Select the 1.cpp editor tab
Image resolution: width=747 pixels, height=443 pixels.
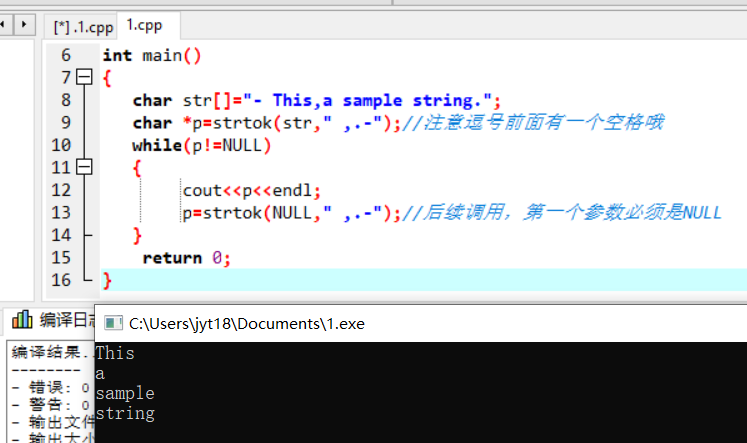click(144, 25)
